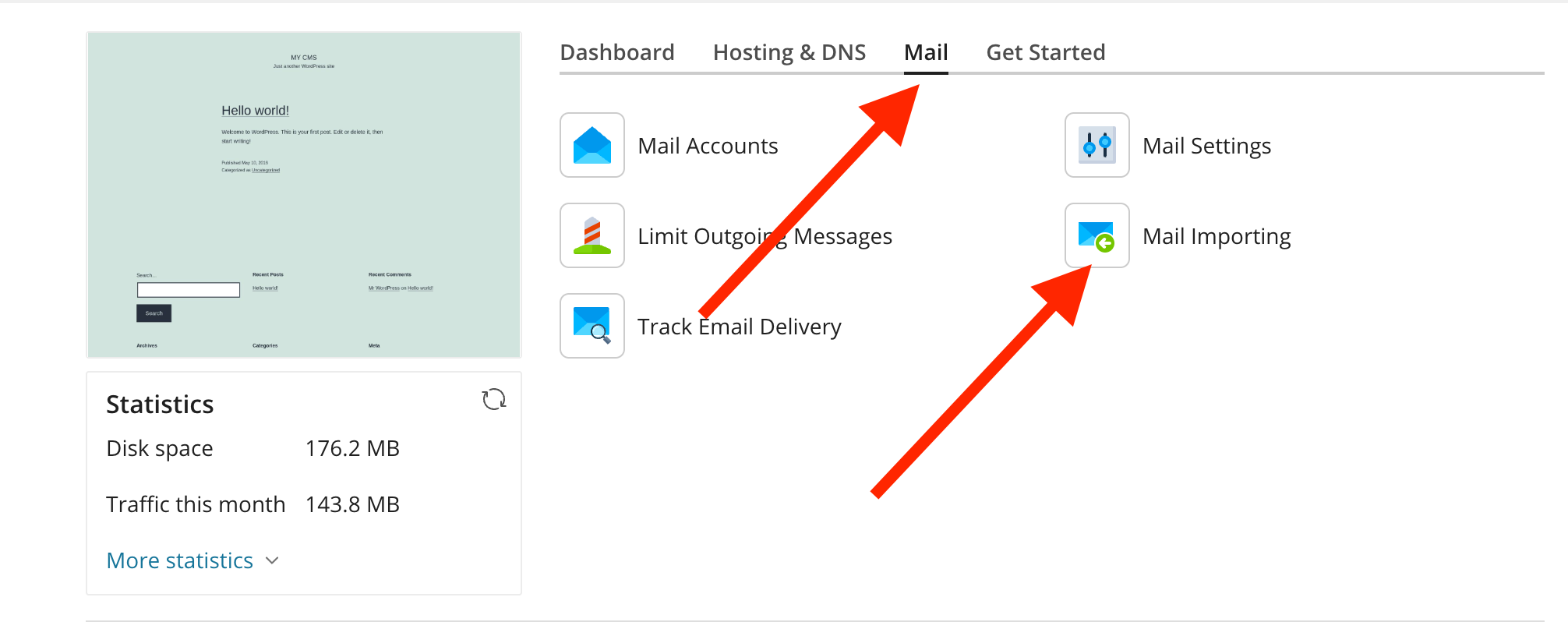Open the Hosting & DNS tab
The width and height of the screenshot is (1568, 622).
789,52
